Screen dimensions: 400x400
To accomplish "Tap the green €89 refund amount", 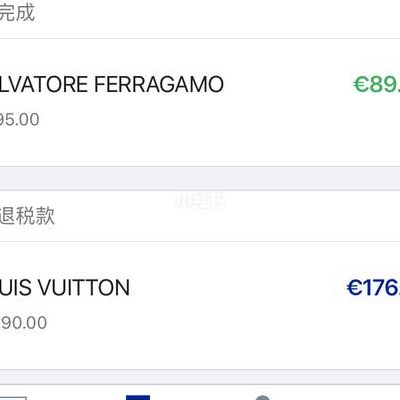I will pos(377,84).
